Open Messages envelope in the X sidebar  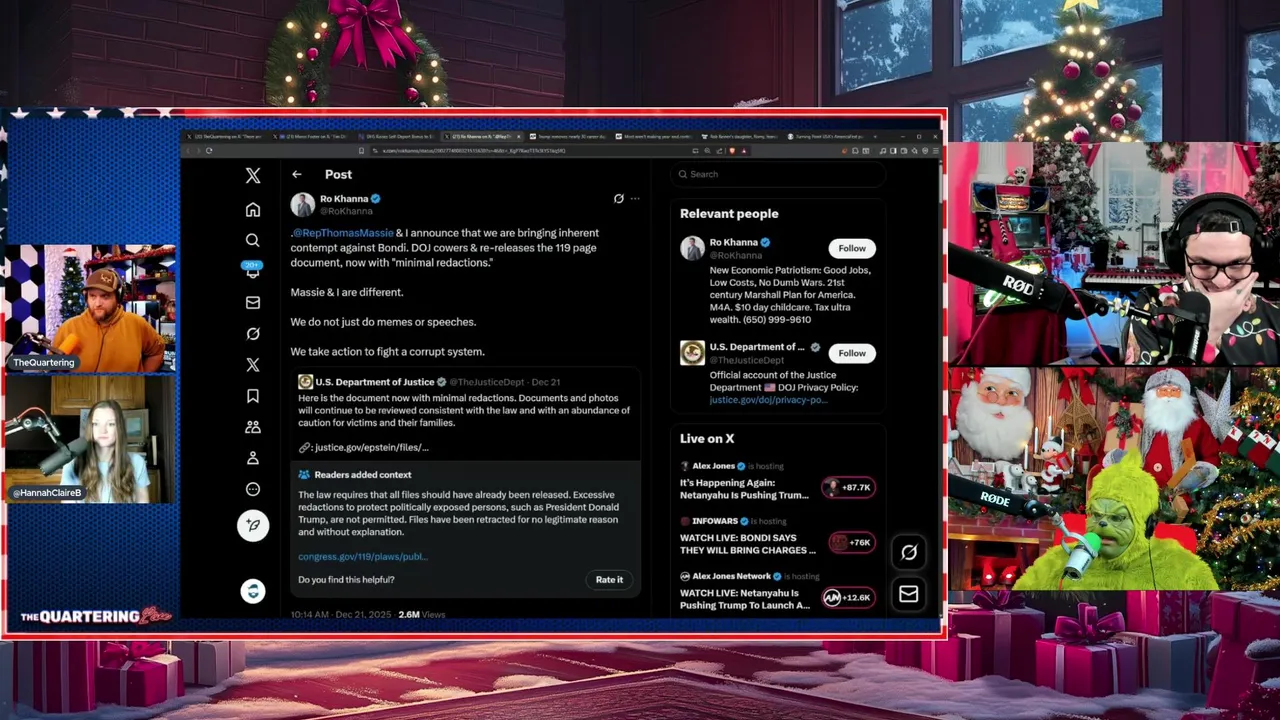pos(253,303)
